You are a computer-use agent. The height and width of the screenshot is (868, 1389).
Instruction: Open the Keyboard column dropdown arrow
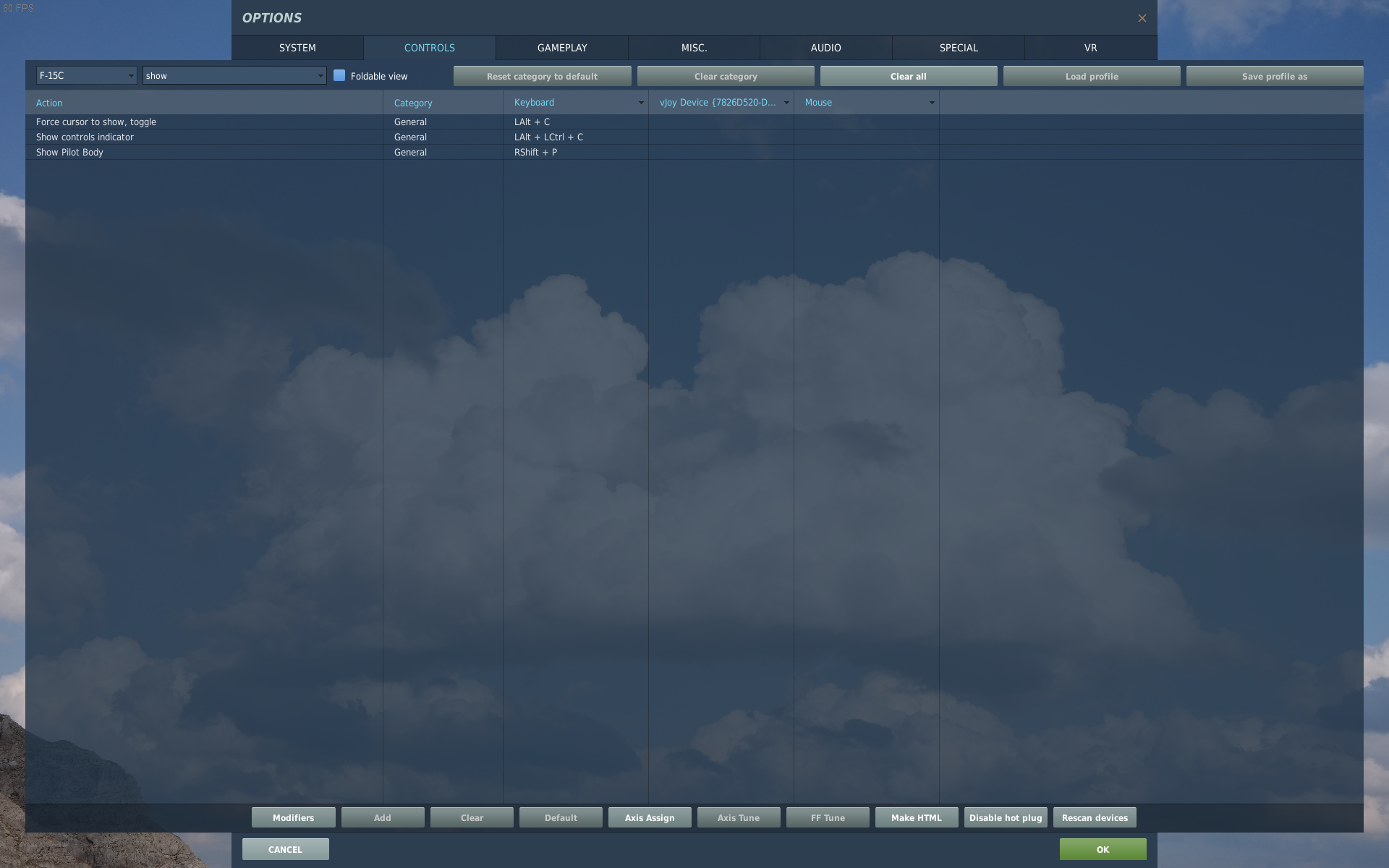(x=641, y=103)
